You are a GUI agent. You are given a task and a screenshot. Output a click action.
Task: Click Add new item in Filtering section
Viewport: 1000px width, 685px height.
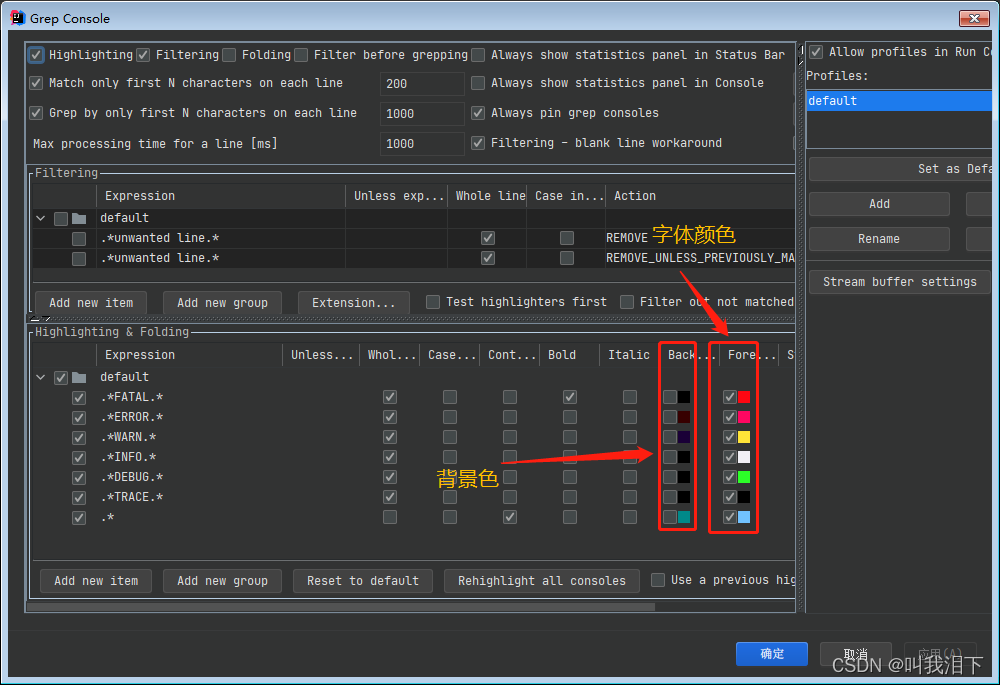point(91,303)
